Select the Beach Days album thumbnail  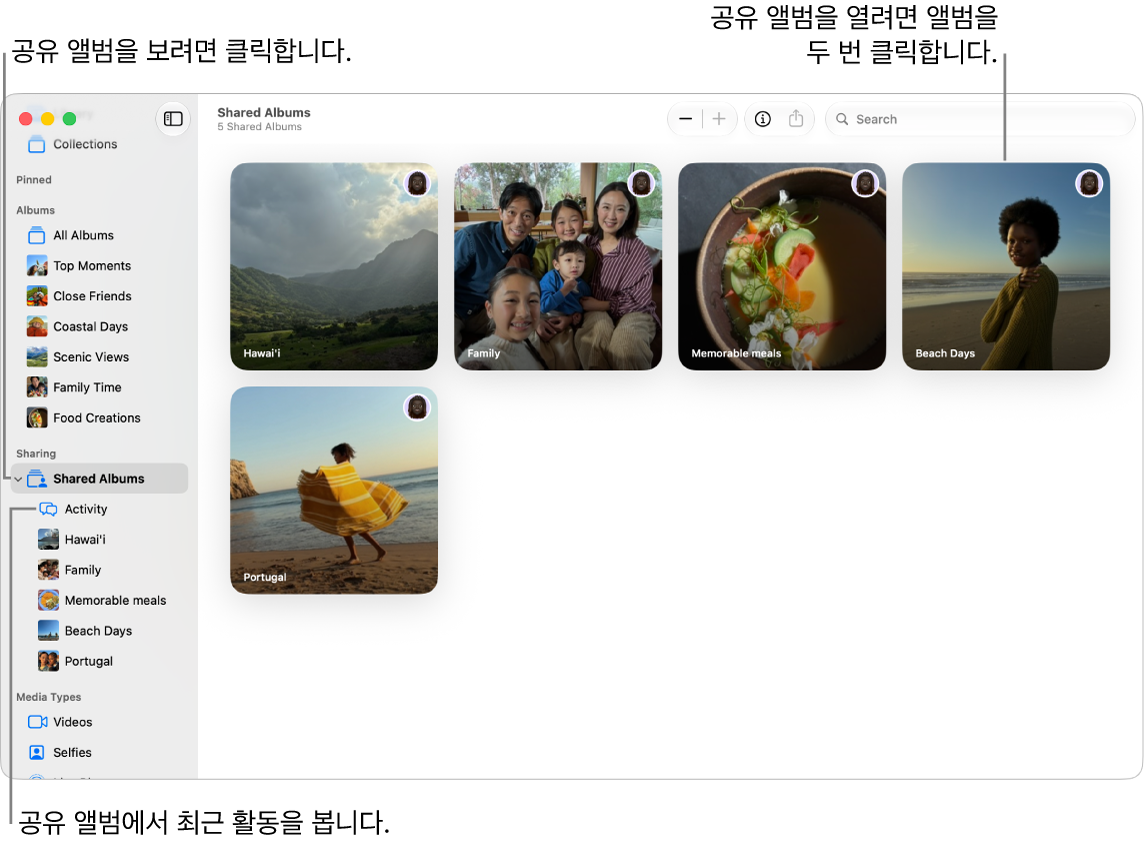(x=1006, y=266)
